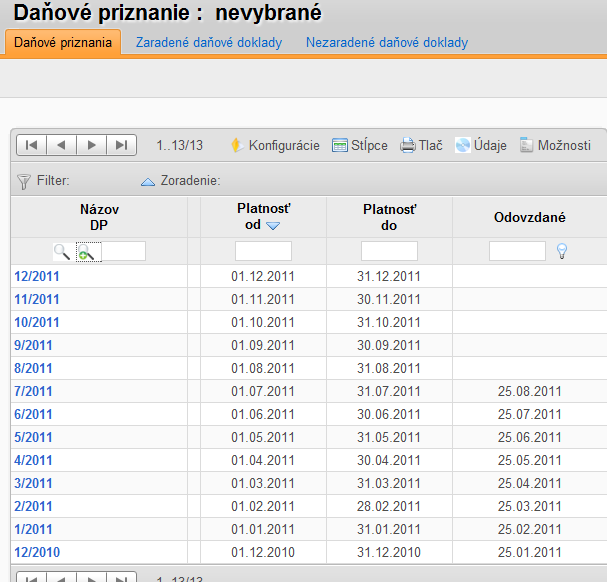This screenshot has width=607, height=582.
Task: Click Platnosť od filter input
Action: (263, 251)
